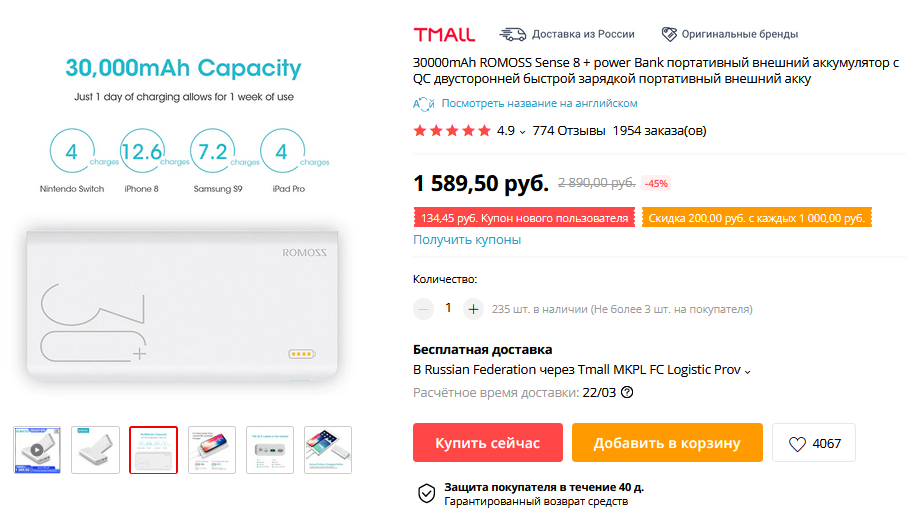Click the original brands tag icon
The height and width of the screenshot is (530, 917).
click(x=669, y=34)
